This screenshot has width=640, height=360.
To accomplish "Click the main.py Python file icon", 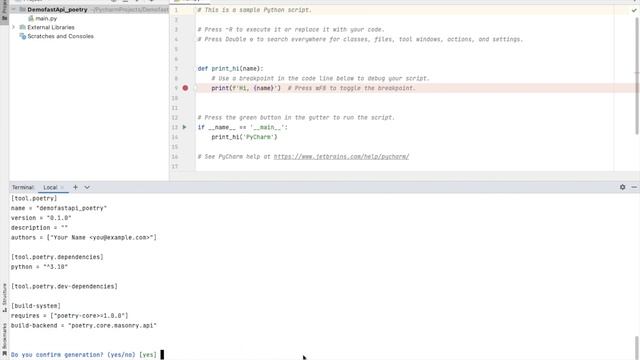I will tap(31, 18).
